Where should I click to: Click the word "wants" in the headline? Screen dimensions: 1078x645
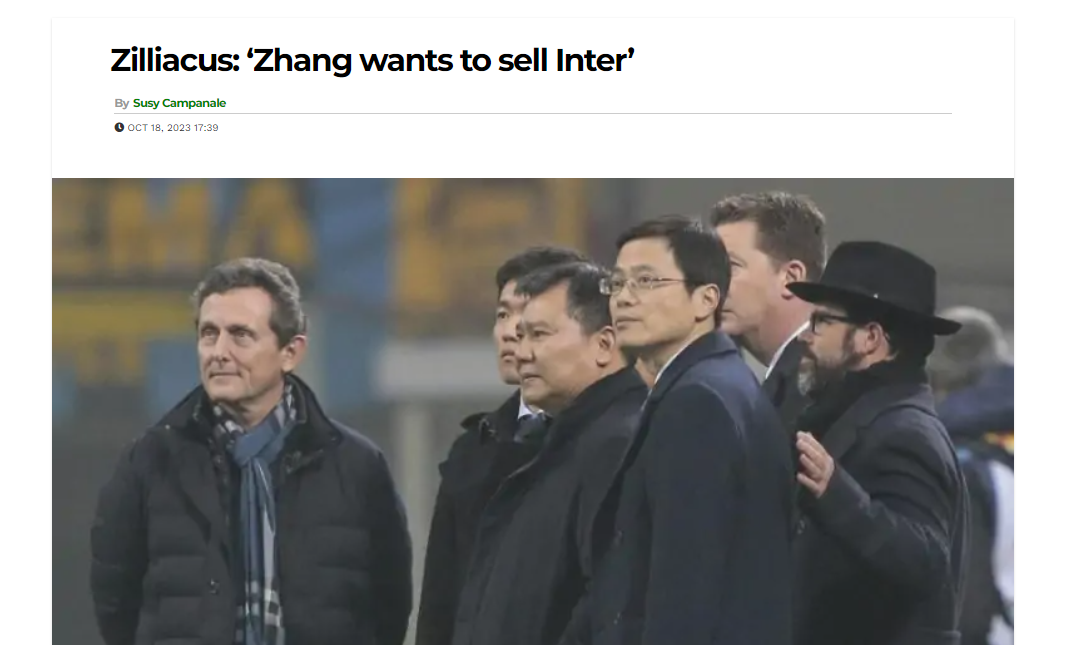(x=406, y=61)
